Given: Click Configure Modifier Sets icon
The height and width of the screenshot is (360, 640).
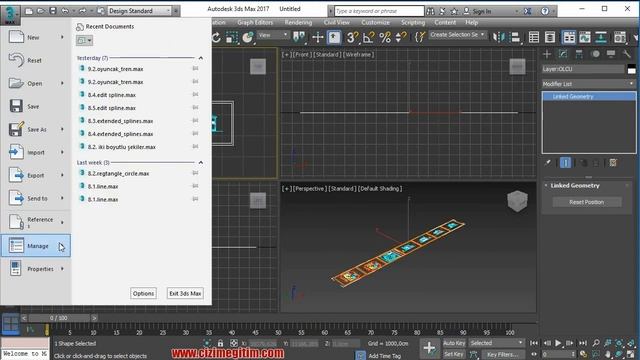Looking at the screenshot, I should tap(613, 163).
